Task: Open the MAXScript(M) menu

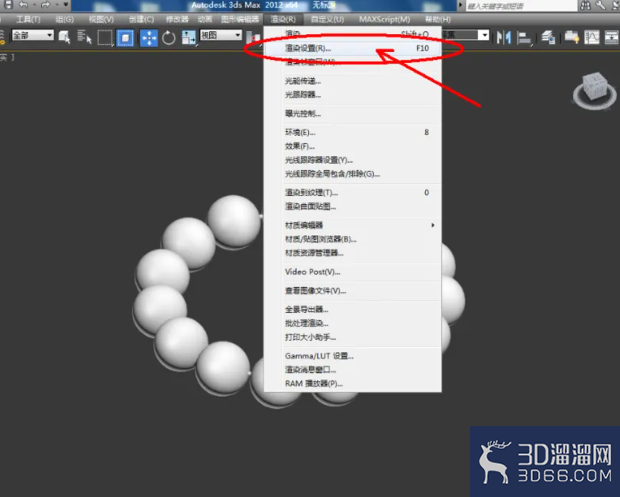Action: tap(384, 19)
